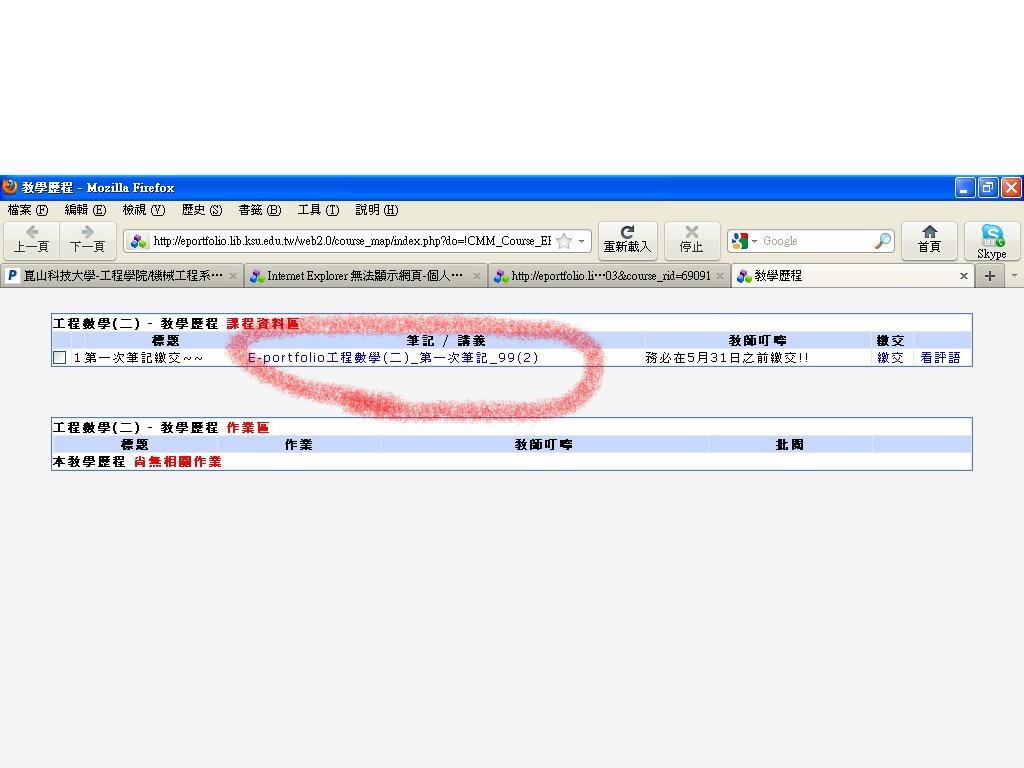Click the 繳交 submit link
Screen dimensions: 1024x768
point(890,358)
